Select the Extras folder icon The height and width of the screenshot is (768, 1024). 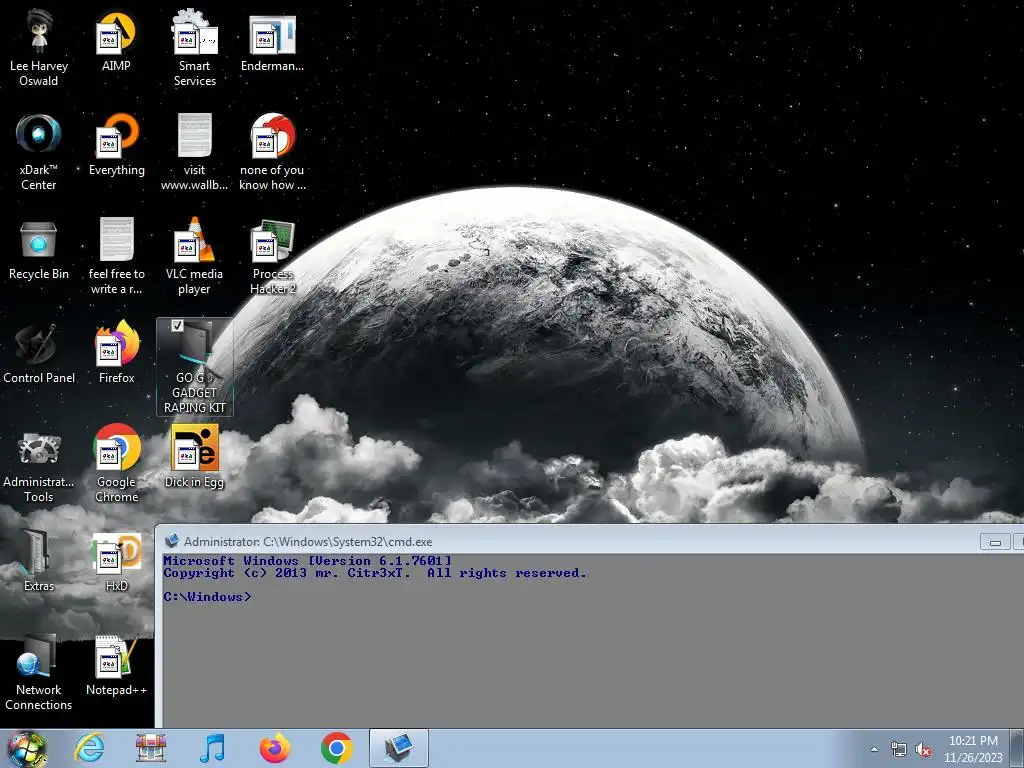39,562
